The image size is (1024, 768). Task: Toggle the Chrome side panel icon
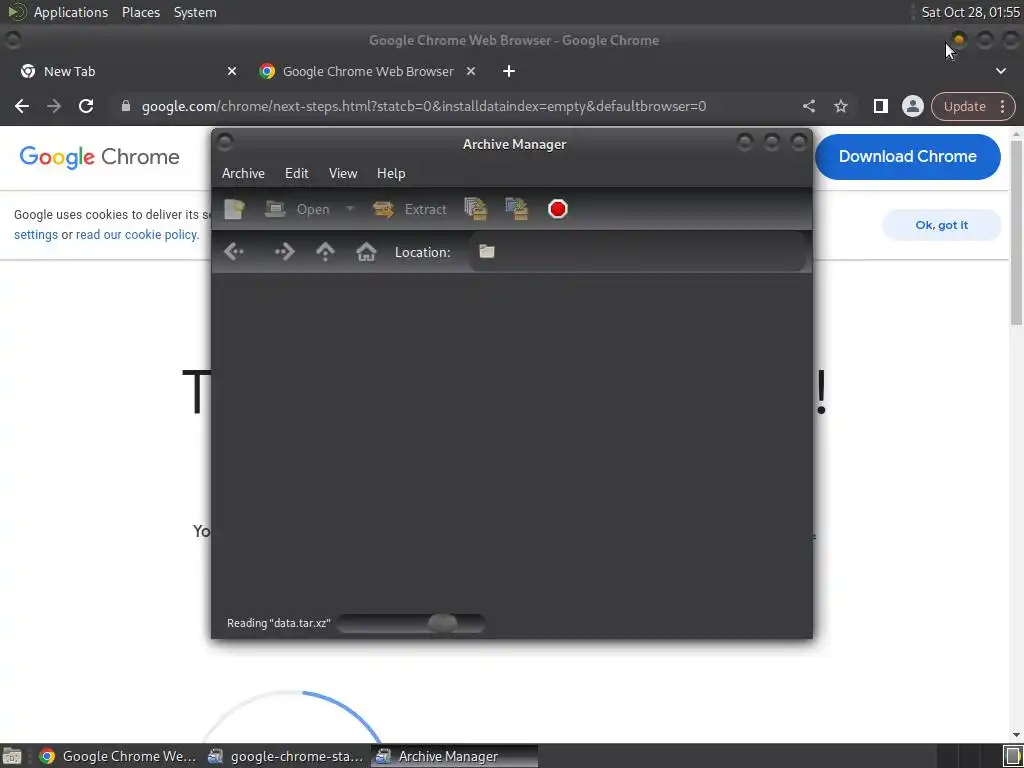coord(880,106)
